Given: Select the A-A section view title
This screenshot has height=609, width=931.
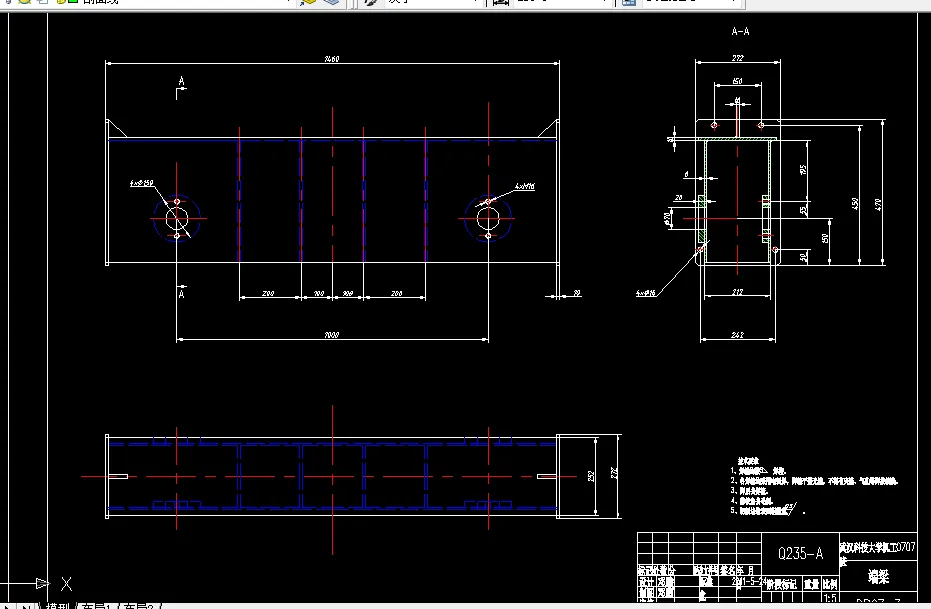Looking at the screenshot, I should point(740,31).
